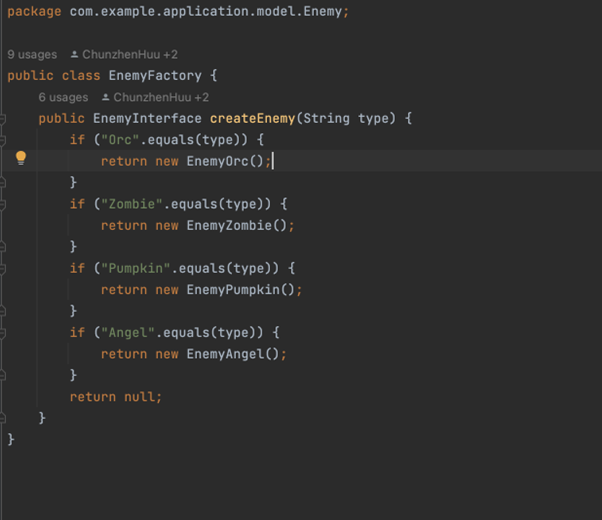
Task: Click EnemyZombie() in the return statement
Action: click(236, 225)
